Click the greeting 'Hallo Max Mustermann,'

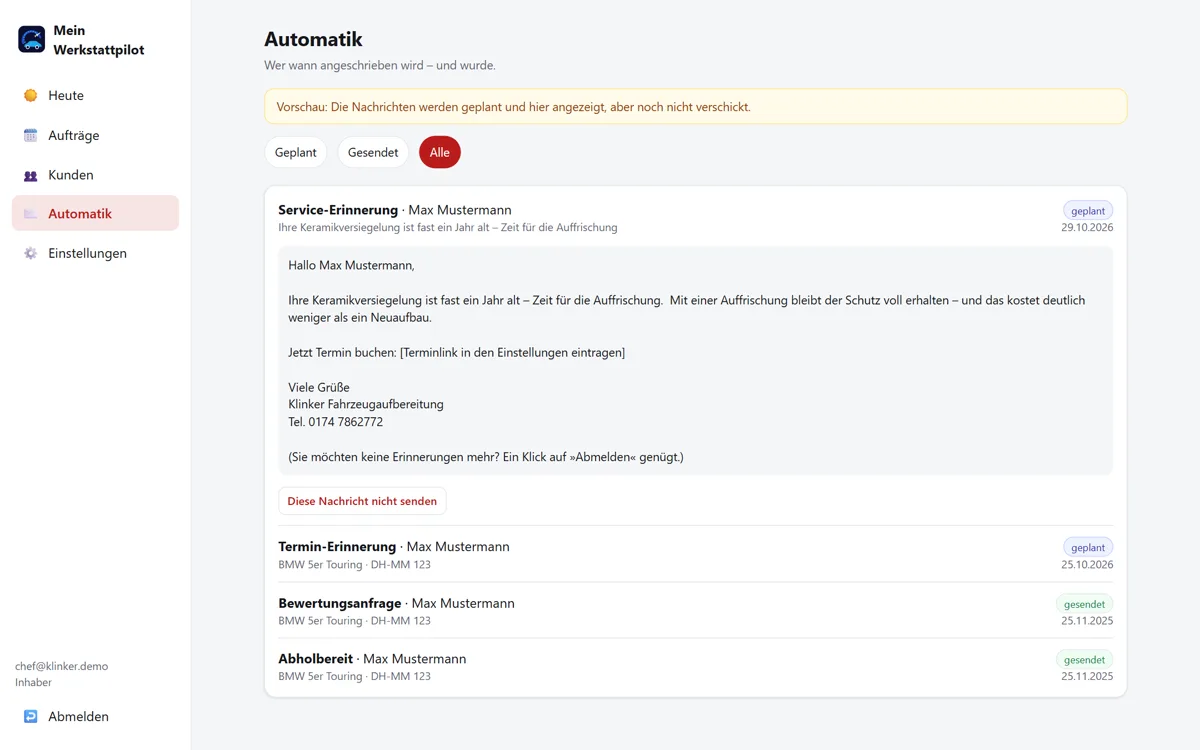[351, 265]
